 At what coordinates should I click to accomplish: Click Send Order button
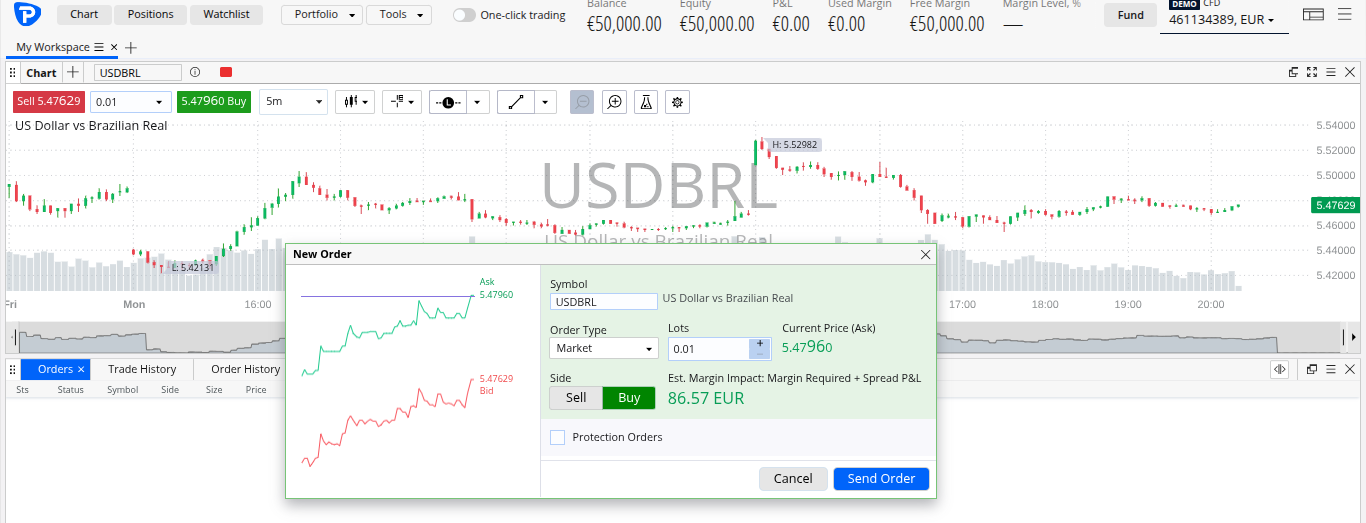[x=881, y=479]
